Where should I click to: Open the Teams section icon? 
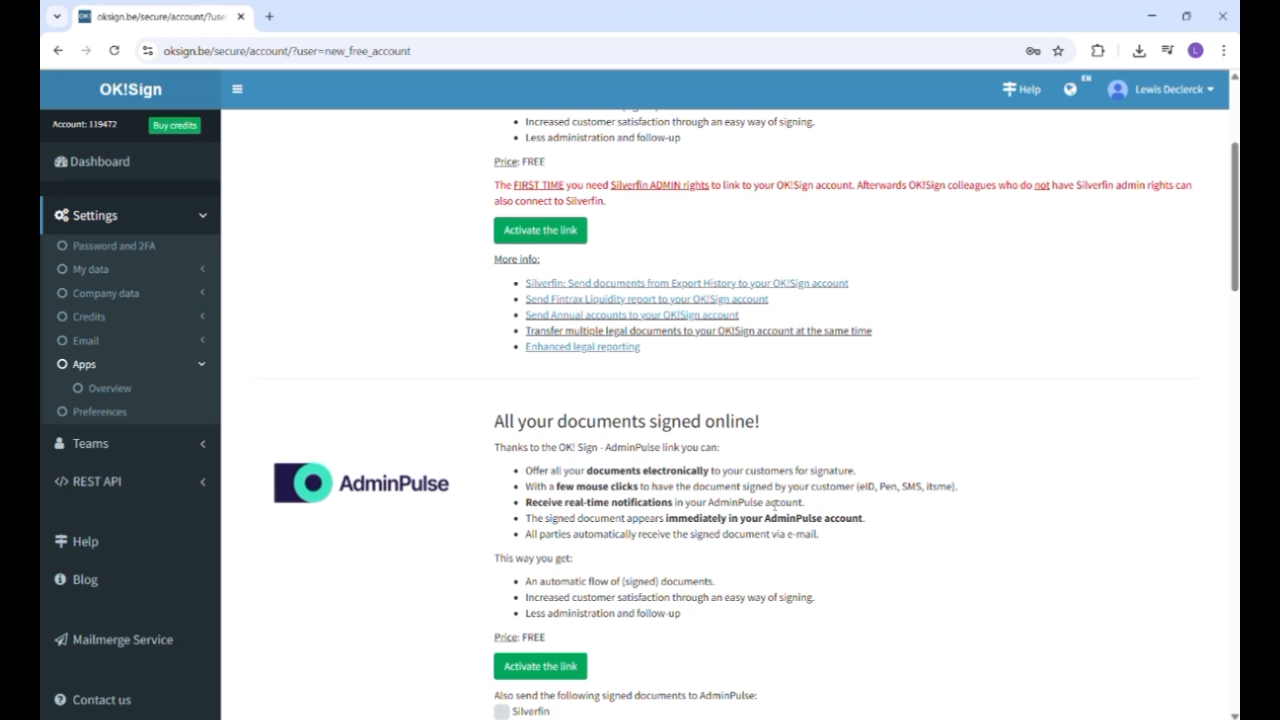tap(61, 443)
